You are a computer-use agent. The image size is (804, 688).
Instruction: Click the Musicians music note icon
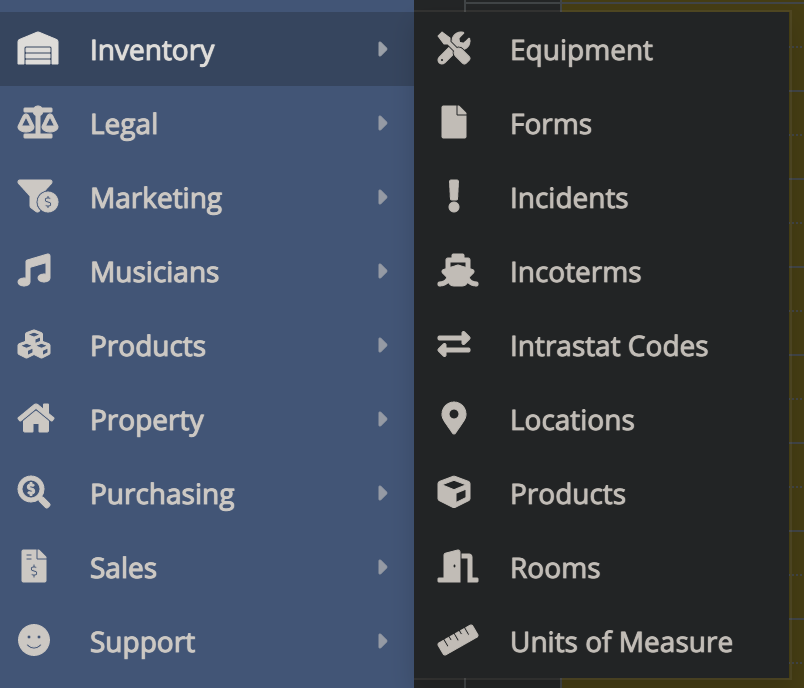click(x=34, y=271)
